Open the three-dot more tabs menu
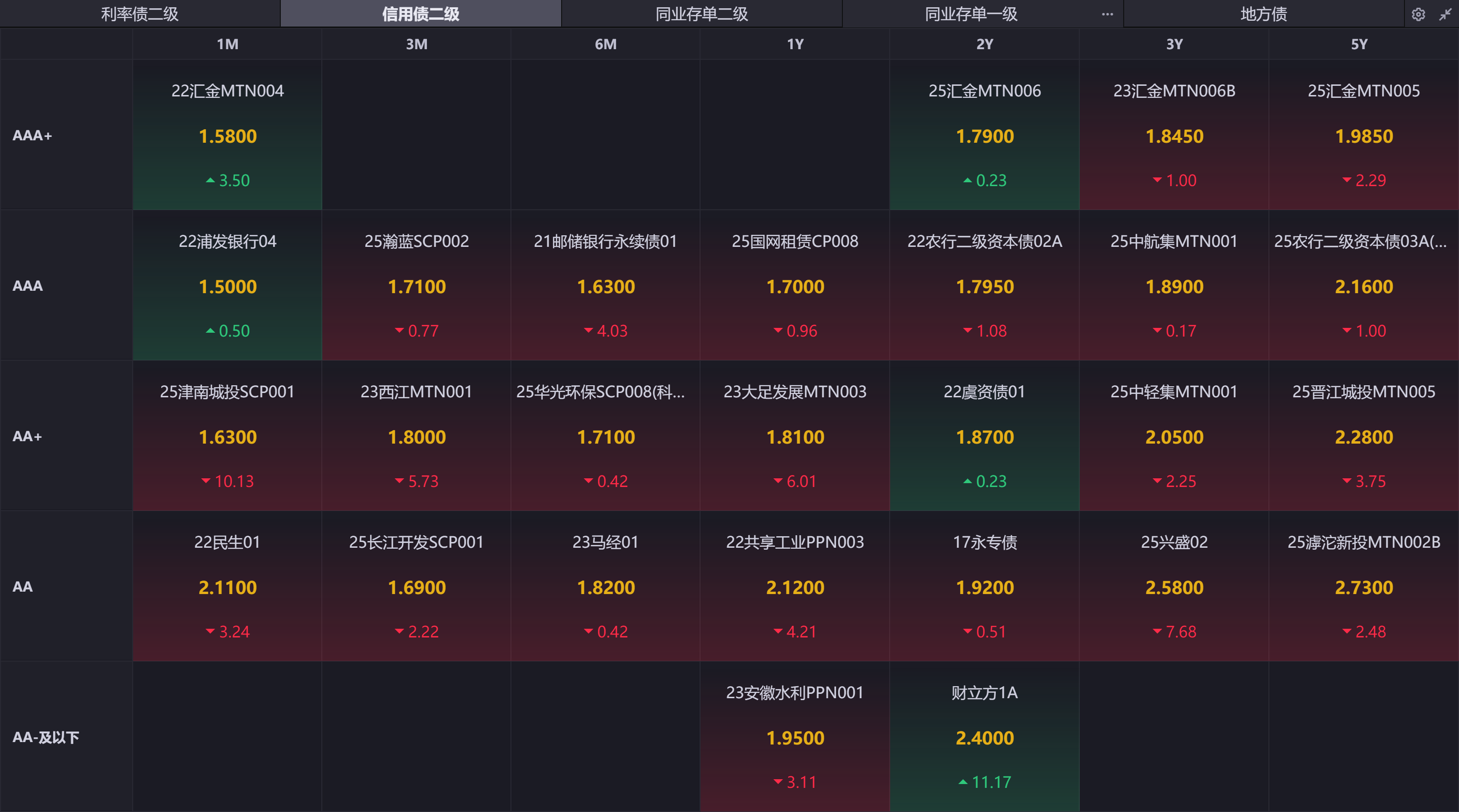The width and height of the screenshot is (1459, 812). tap(1107, 14)
